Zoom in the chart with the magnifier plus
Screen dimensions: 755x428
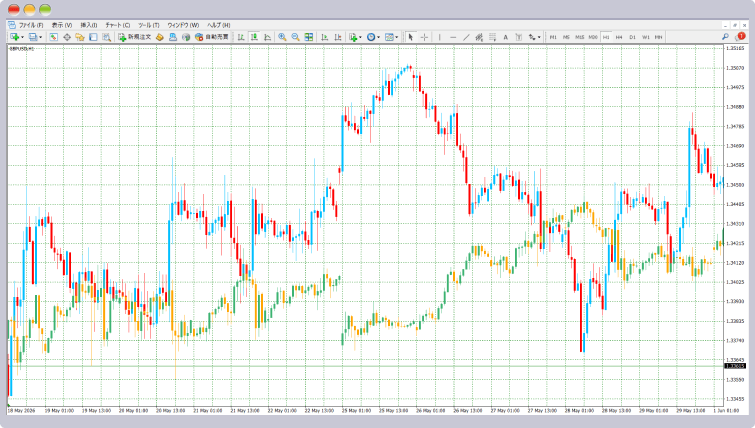coord(282,37)
